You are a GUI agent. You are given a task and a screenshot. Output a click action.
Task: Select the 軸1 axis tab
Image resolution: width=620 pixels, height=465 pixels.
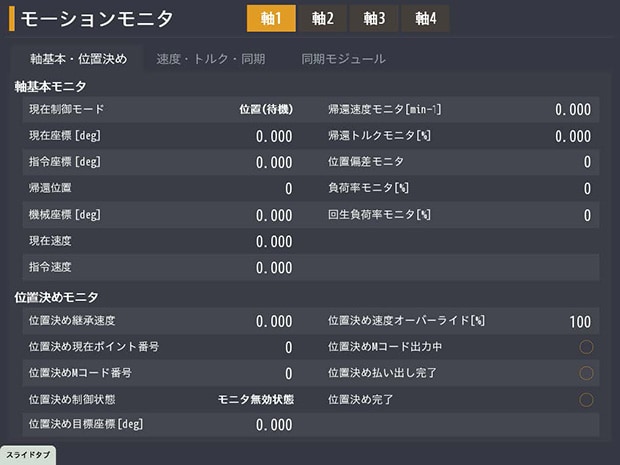(x=272, y=19)
